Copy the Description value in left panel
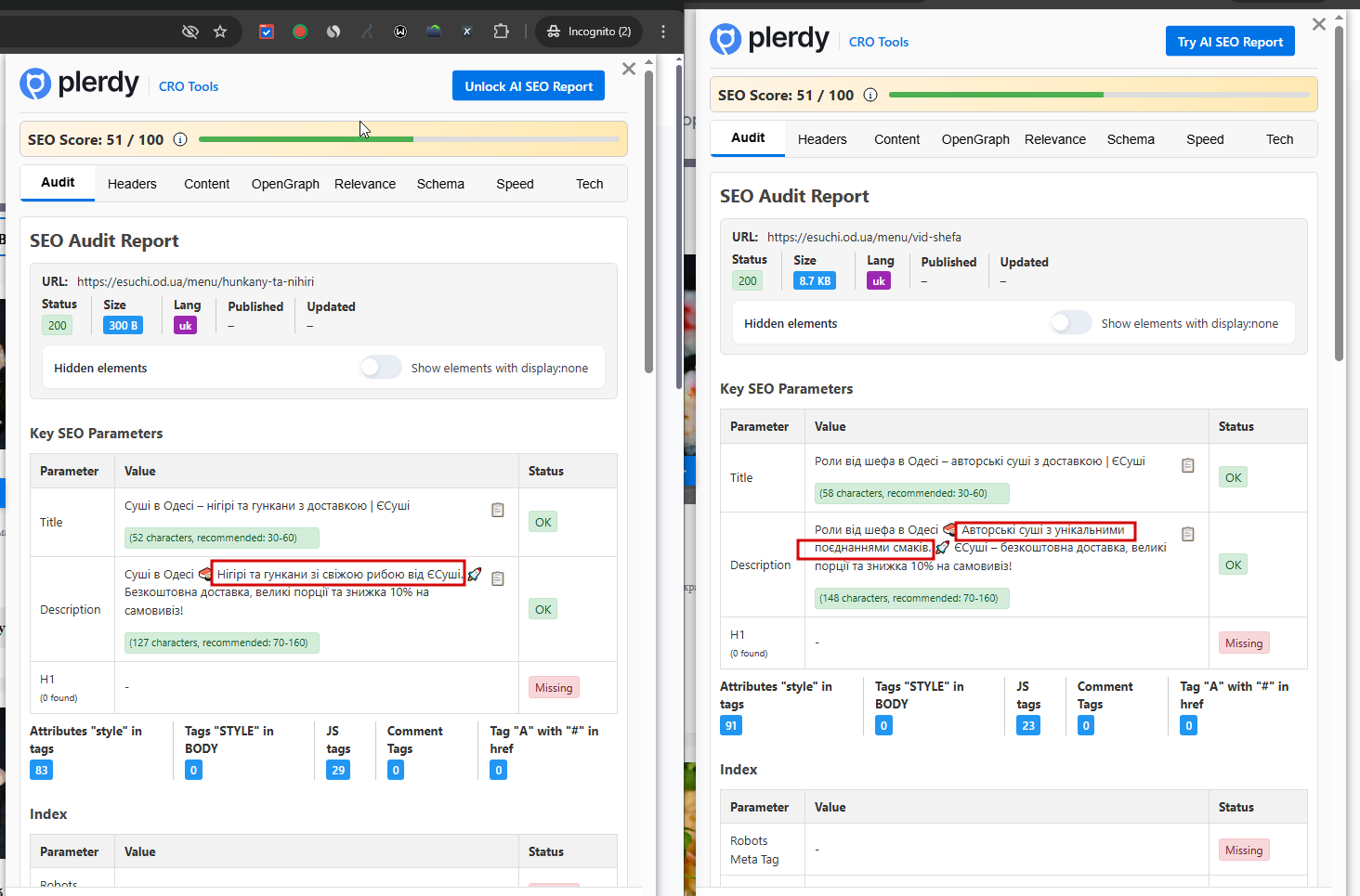 coord(498,578)
